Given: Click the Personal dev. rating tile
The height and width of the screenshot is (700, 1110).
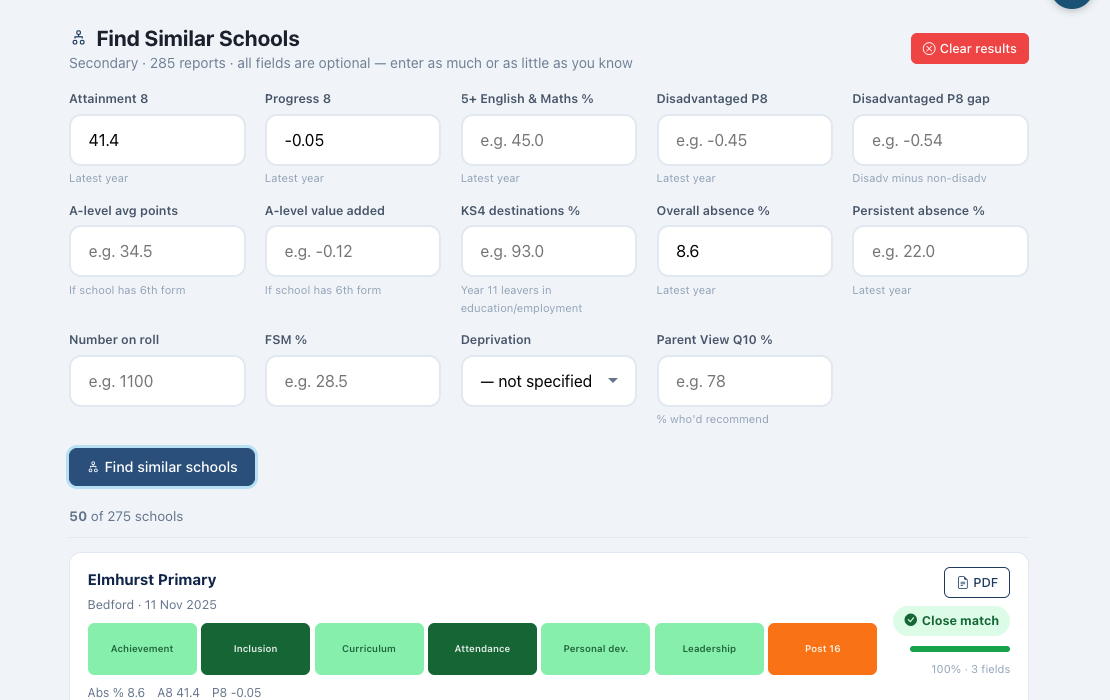Looking at the screenshot, I should (595, 649).
